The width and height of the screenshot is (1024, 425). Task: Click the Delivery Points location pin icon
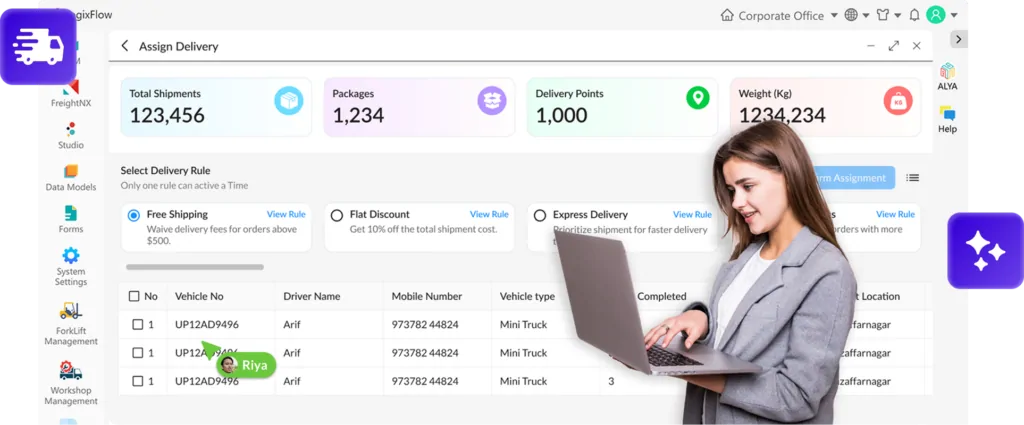point(697,98)
